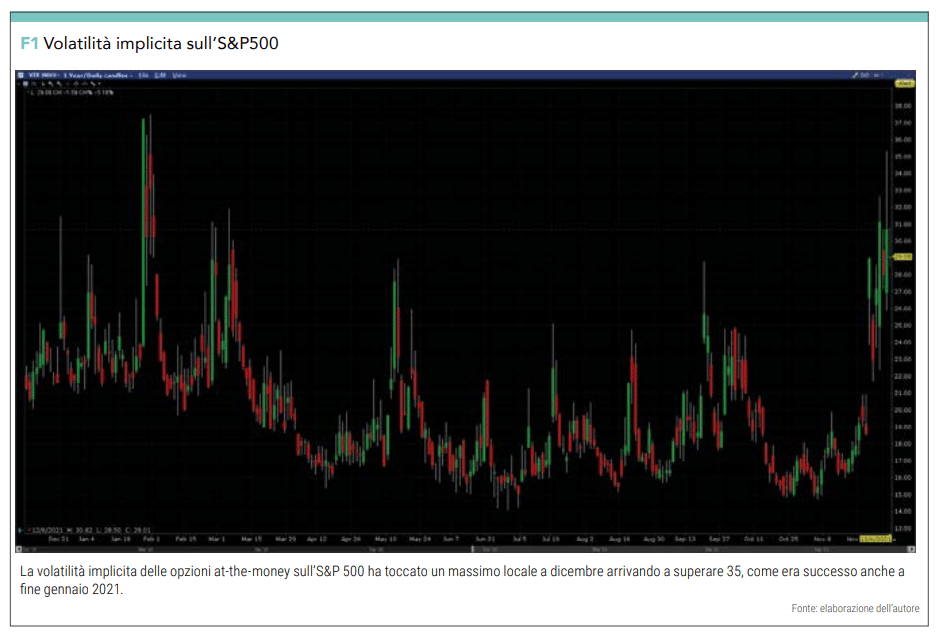The height and width of the screenshot is (639, 939).
Task: Click the chart window icon beside the title
Action: [x=21, y=75]
